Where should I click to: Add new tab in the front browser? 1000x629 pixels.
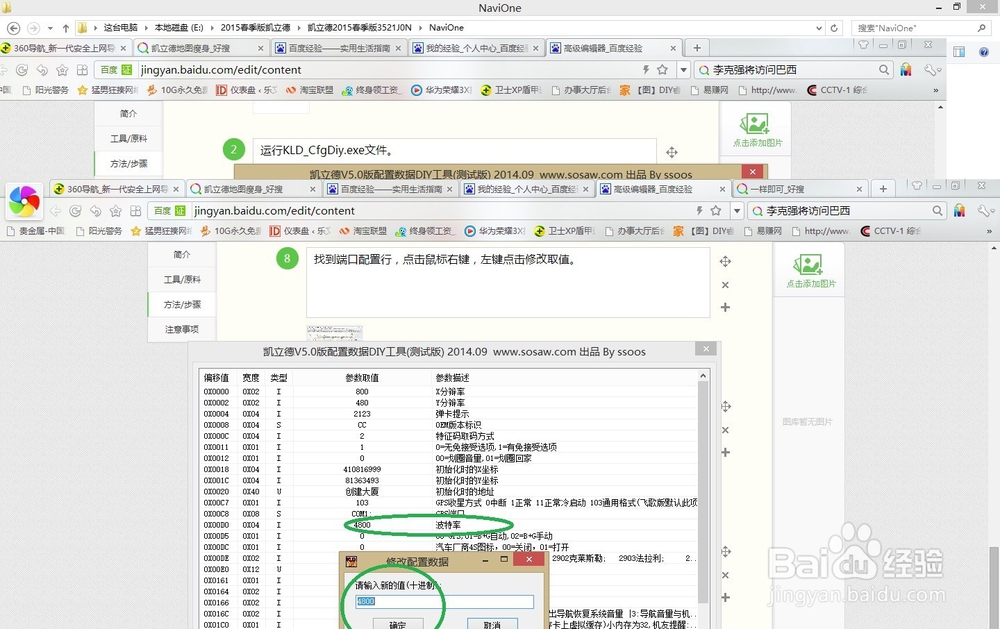883,189
